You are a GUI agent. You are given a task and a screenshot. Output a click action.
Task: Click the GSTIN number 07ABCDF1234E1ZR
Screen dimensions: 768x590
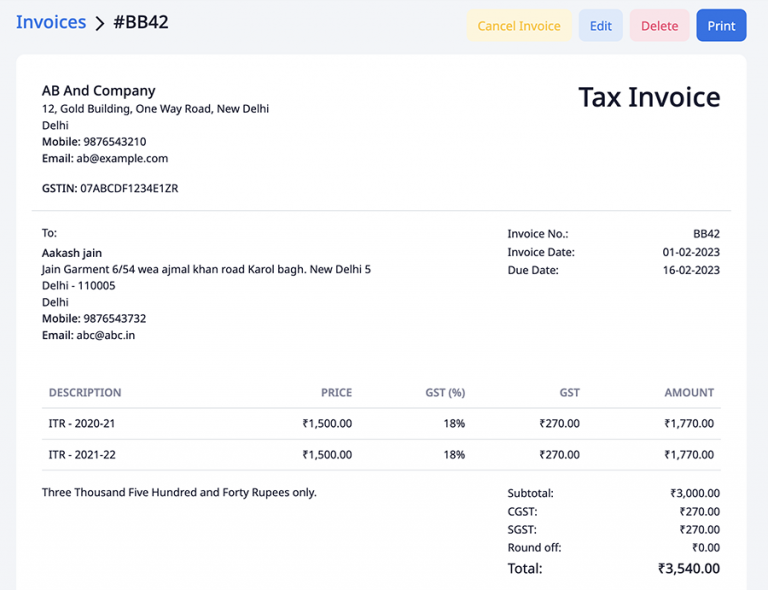click(129, 188)
